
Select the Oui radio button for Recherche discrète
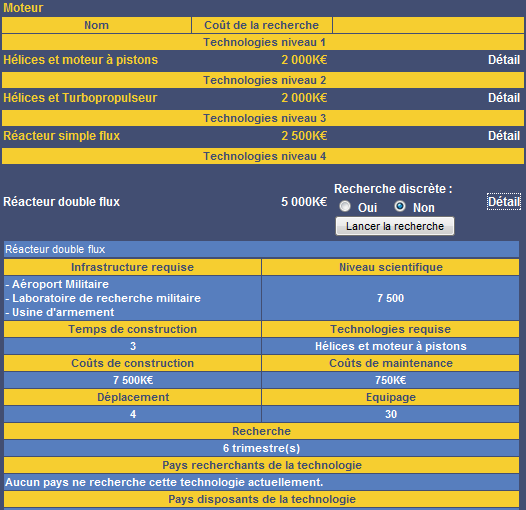click(x=345, y=206)
